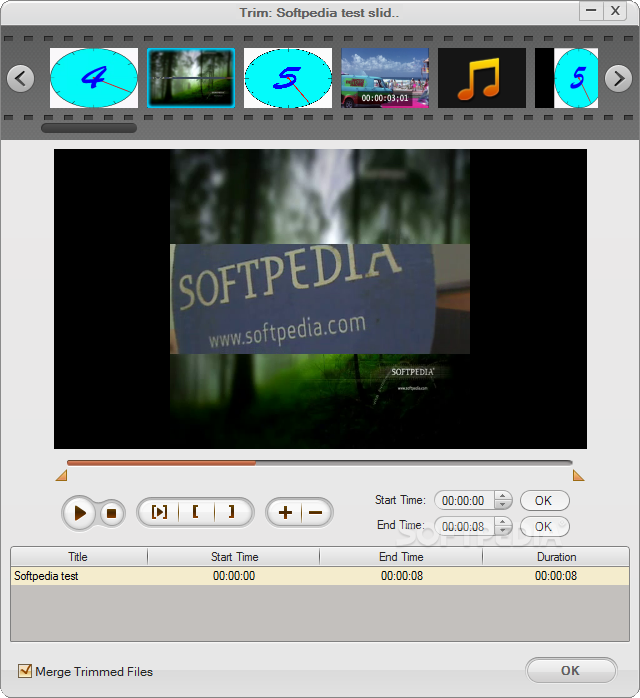Click the Start Time input field
This screenshot has height=698, width=640.
click(463, 501)
